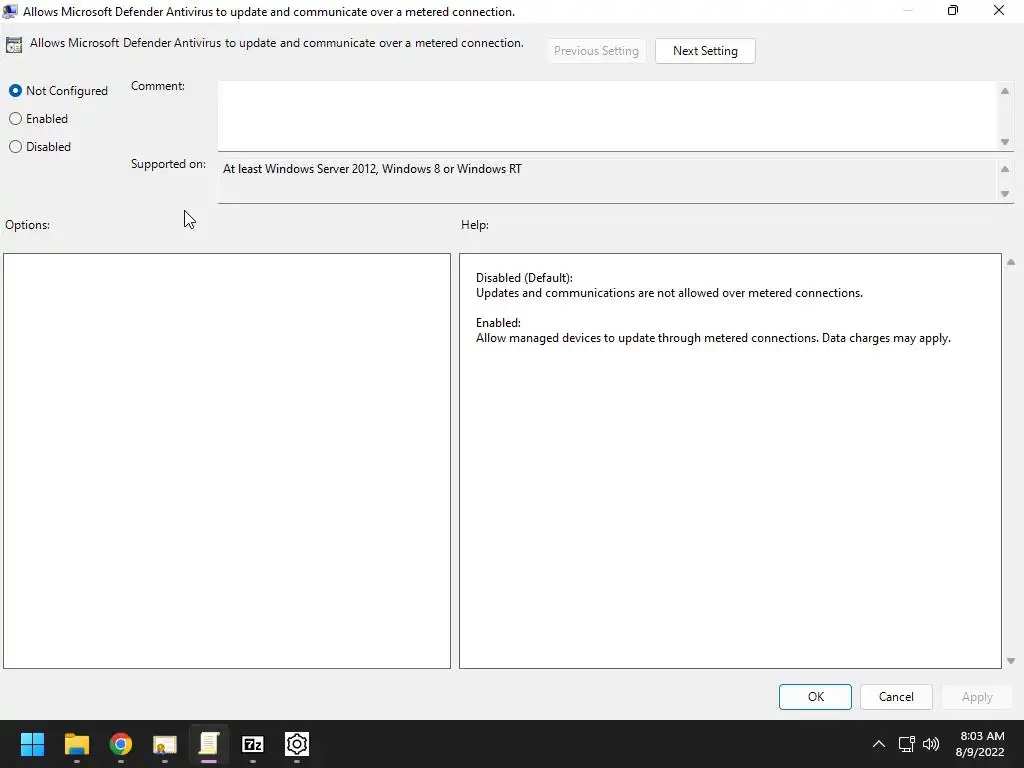Image resolution: width=1024 pixels, height=768 pixels.
Task: Click the title bar window icon
Action: point(10,11)
